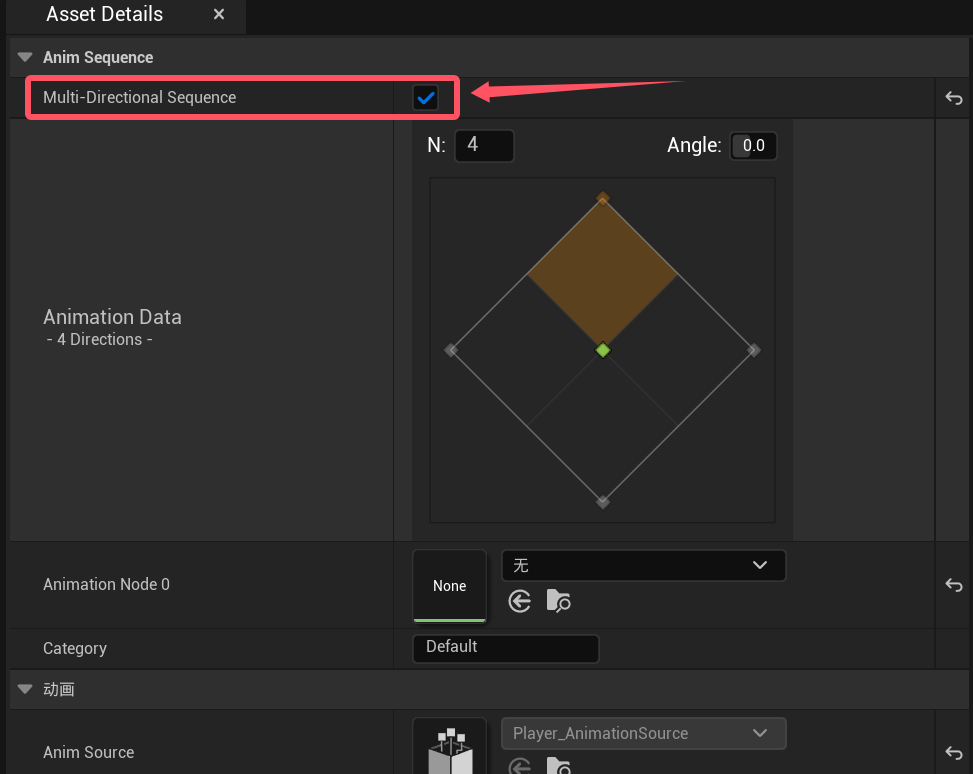Click the Multi-Directional Sequence label
Screen dimensions: 973x774
(x=140, y=97)
